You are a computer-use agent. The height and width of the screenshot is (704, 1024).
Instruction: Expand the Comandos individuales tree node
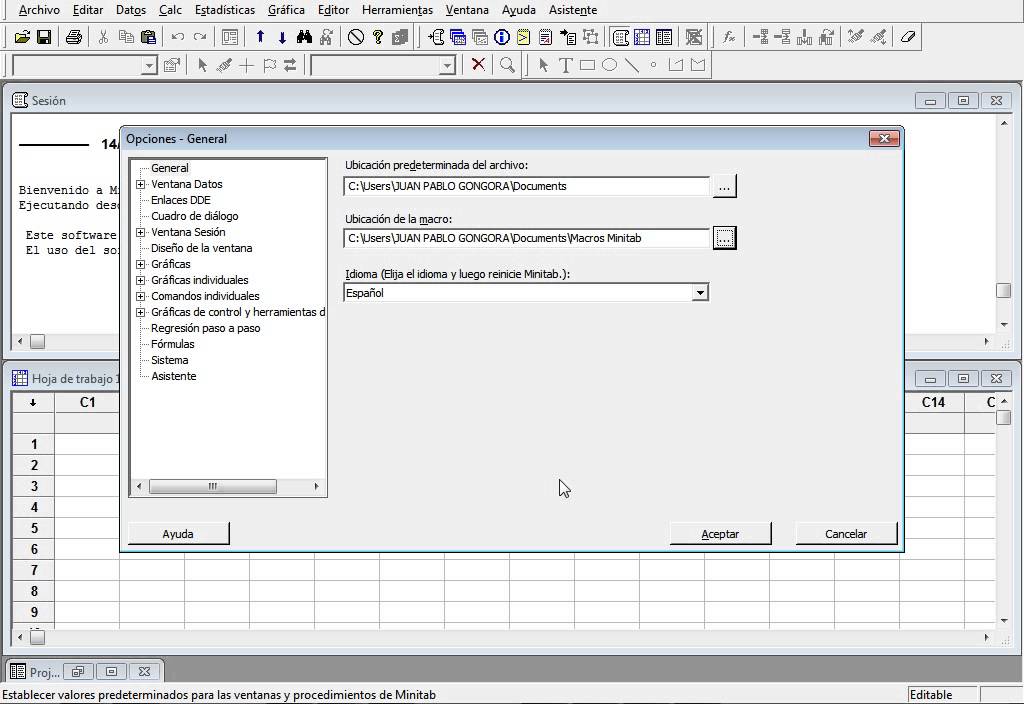point(140,296)
